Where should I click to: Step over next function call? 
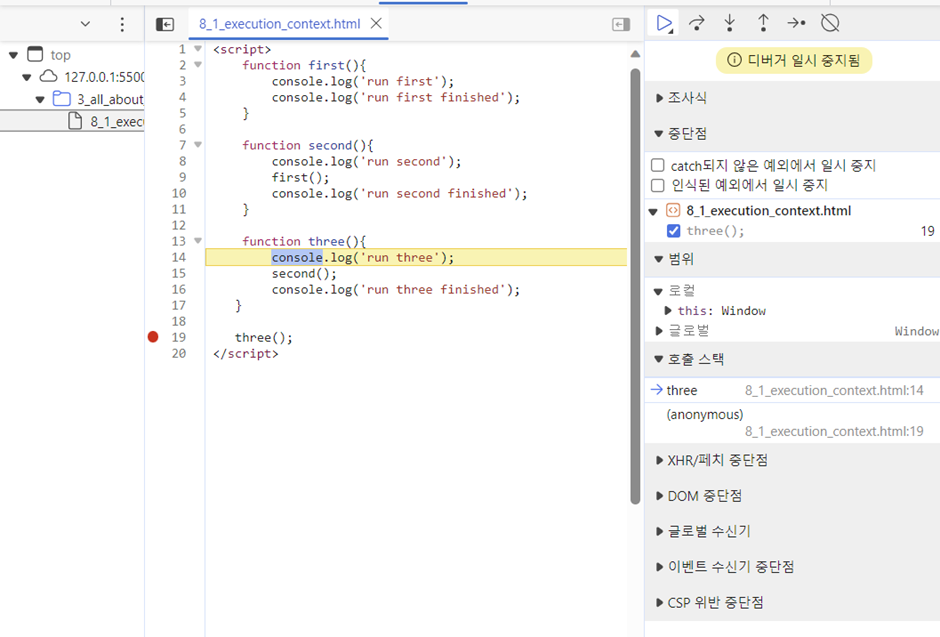(697, 23)
